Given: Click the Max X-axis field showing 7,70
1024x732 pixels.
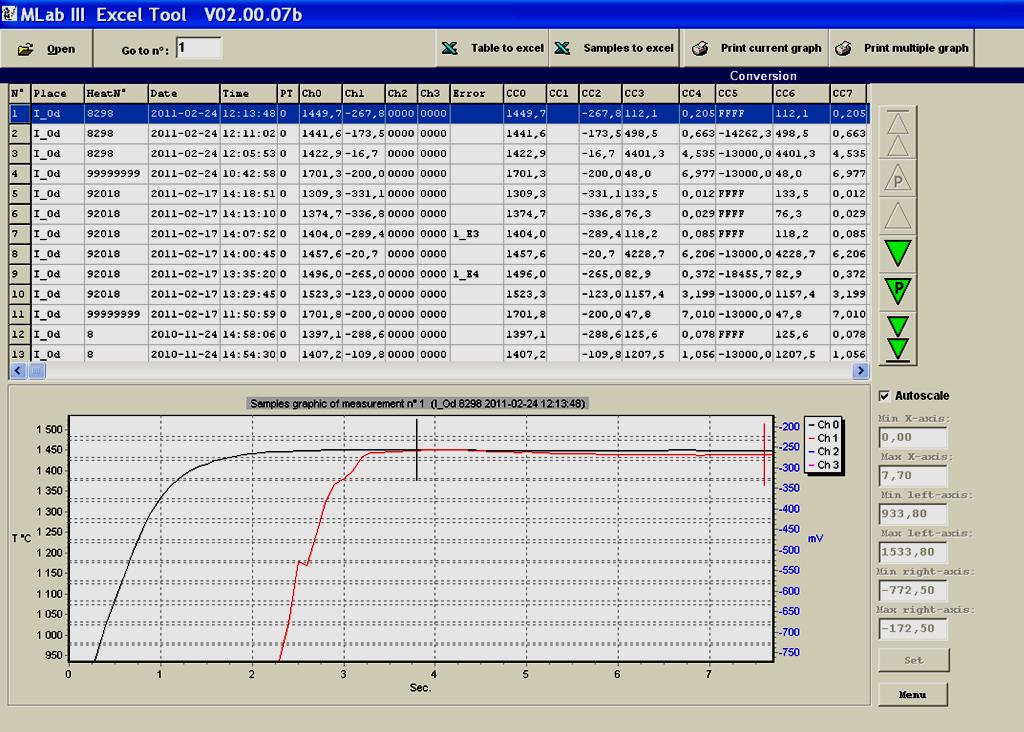Looking at the screenshot, I should 912,476.
